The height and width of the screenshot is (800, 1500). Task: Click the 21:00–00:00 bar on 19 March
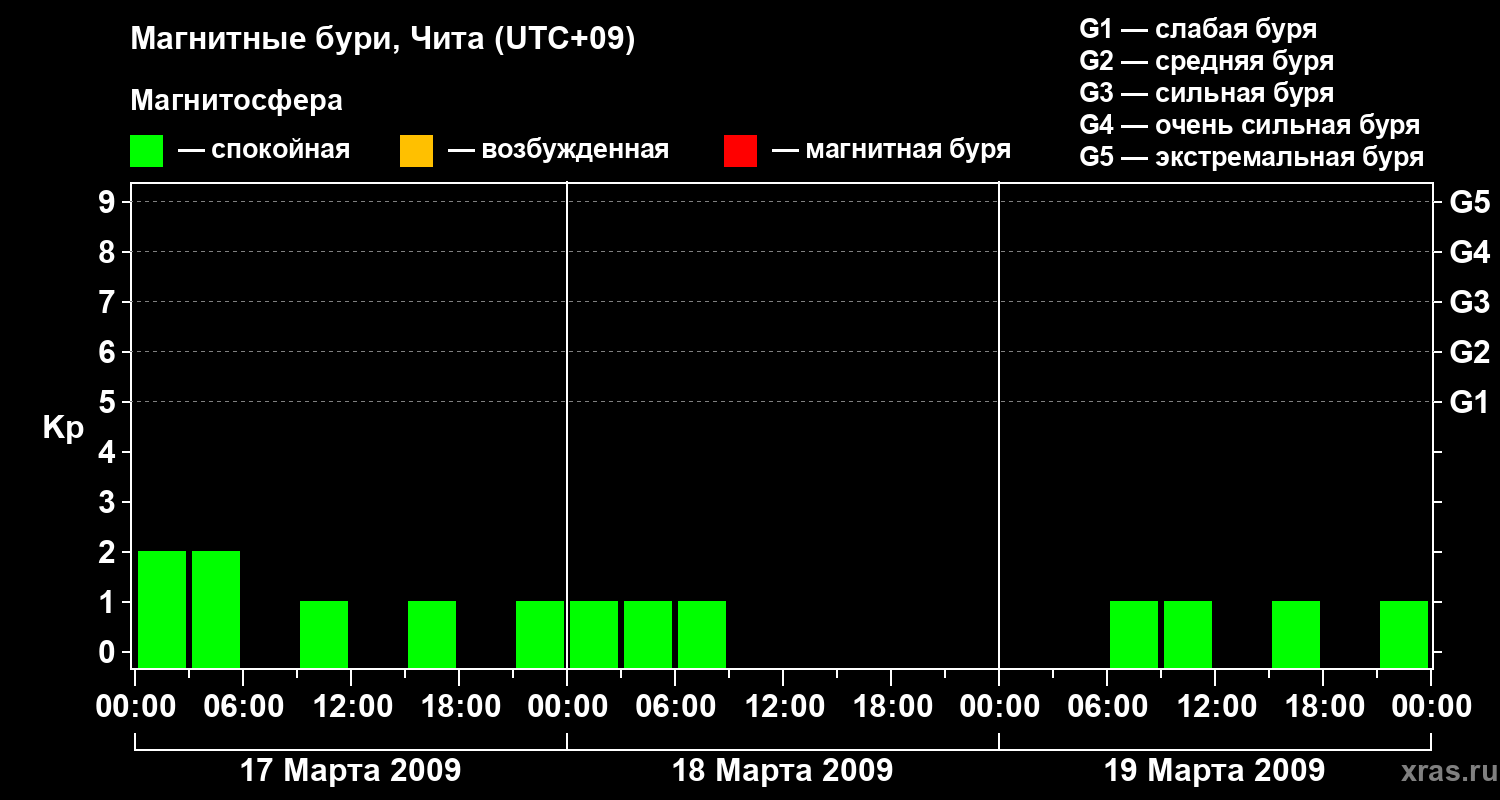pos(1404,634)
